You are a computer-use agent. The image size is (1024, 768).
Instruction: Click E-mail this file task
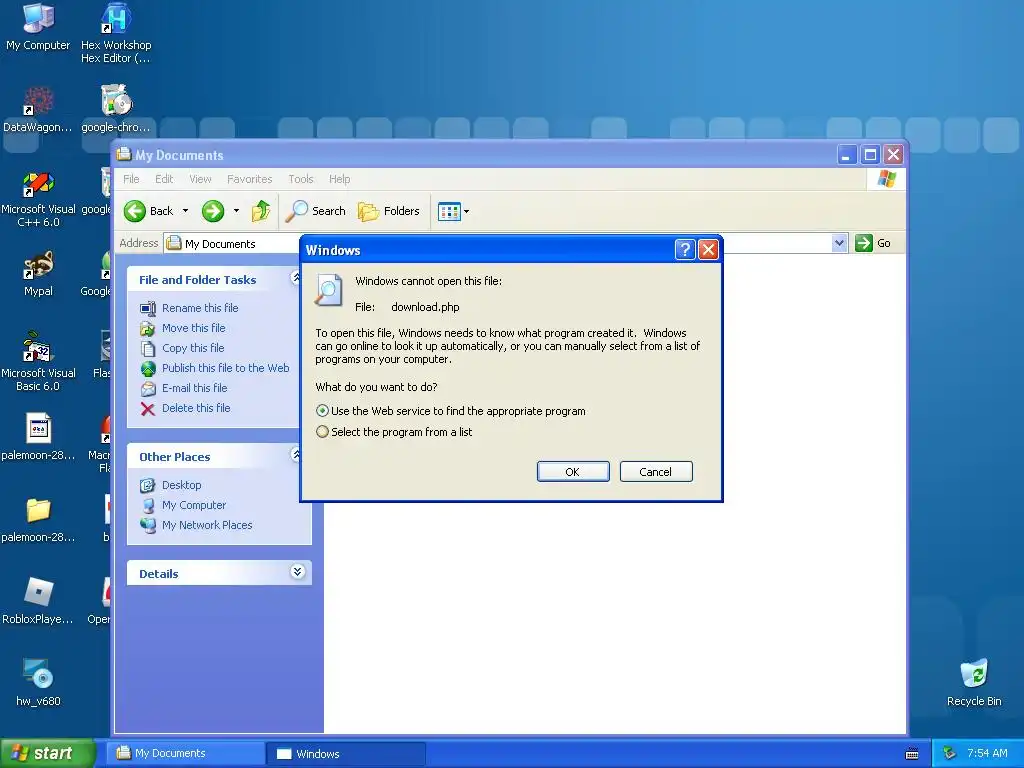pyautogui.click(x=195, y=388)
